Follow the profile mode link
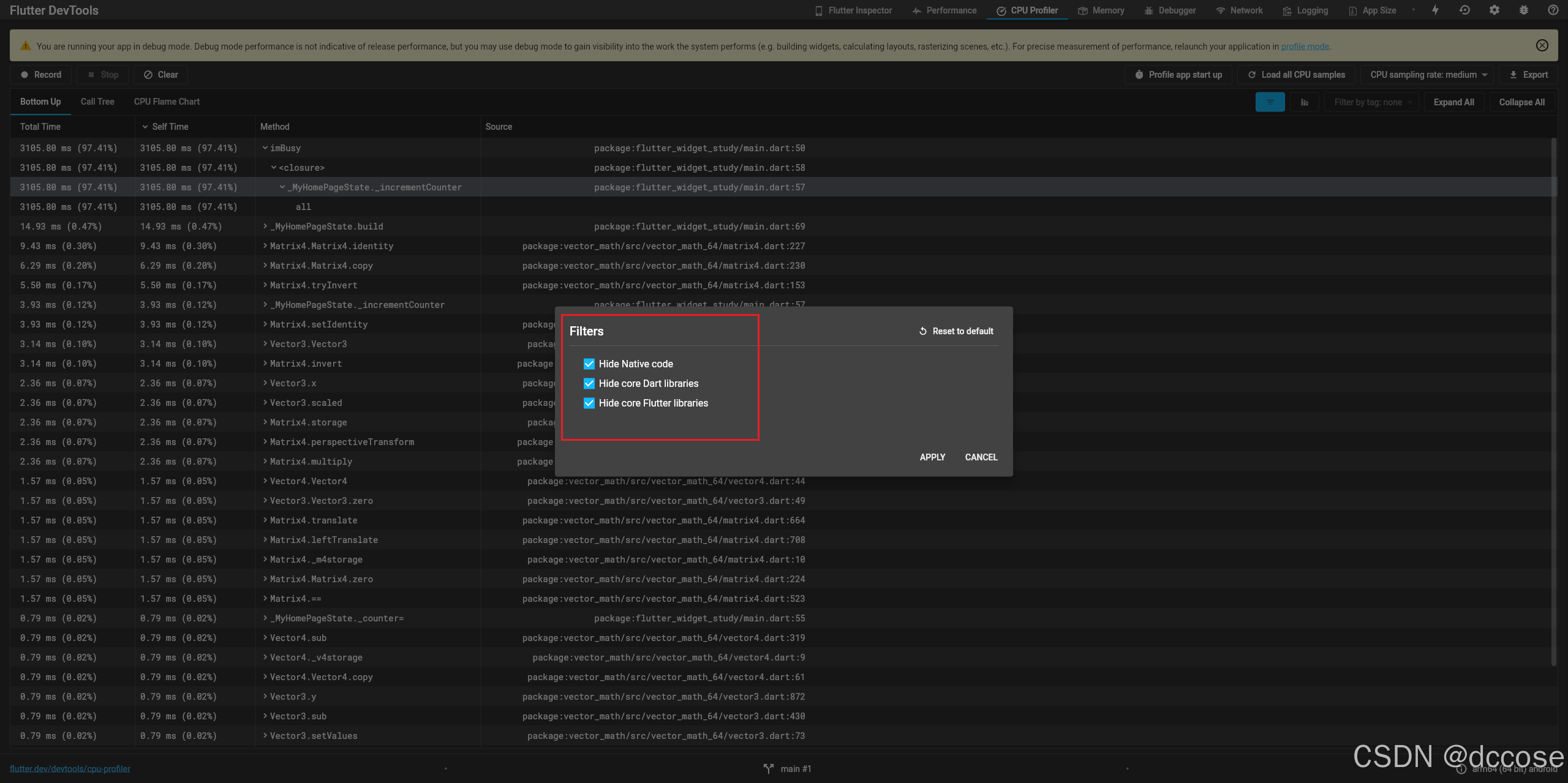The image size is (1568, 783). coord(1305,47)
